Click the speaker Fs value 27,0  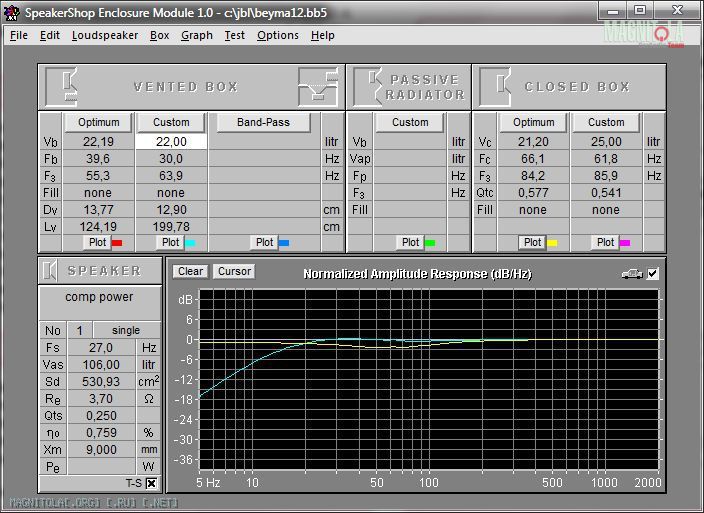pos(101,347)
